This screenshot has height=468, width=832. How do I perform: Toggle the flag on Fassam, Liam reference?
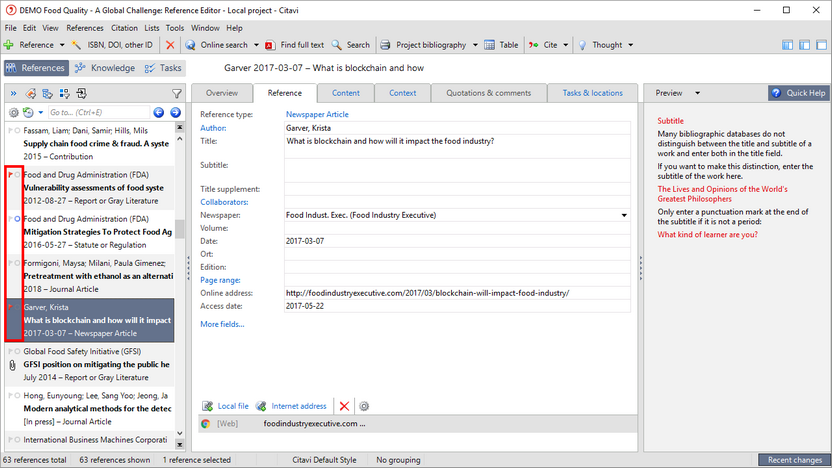pyautogui.click(x=10, y=131)
